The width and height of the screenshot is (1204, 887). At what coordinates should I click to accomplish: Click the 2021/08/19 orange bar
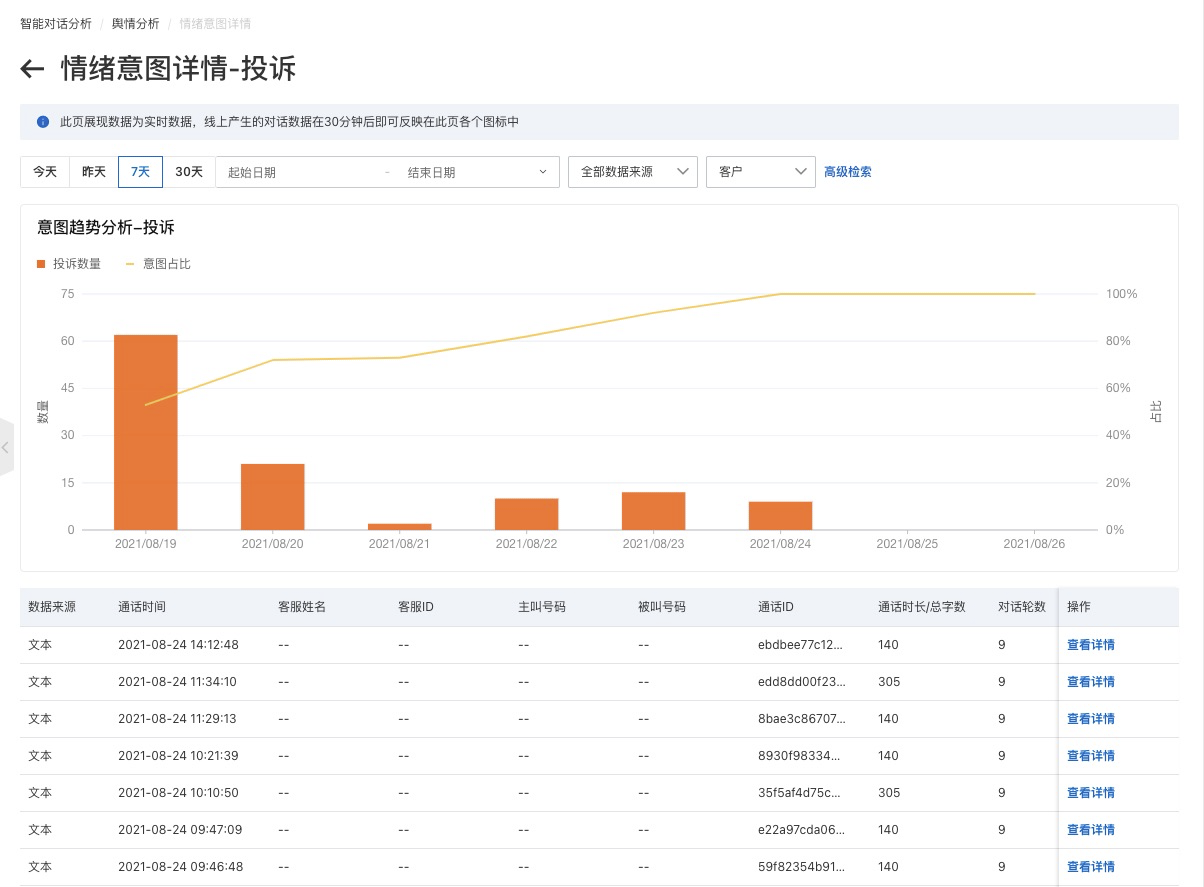(146, 432)
